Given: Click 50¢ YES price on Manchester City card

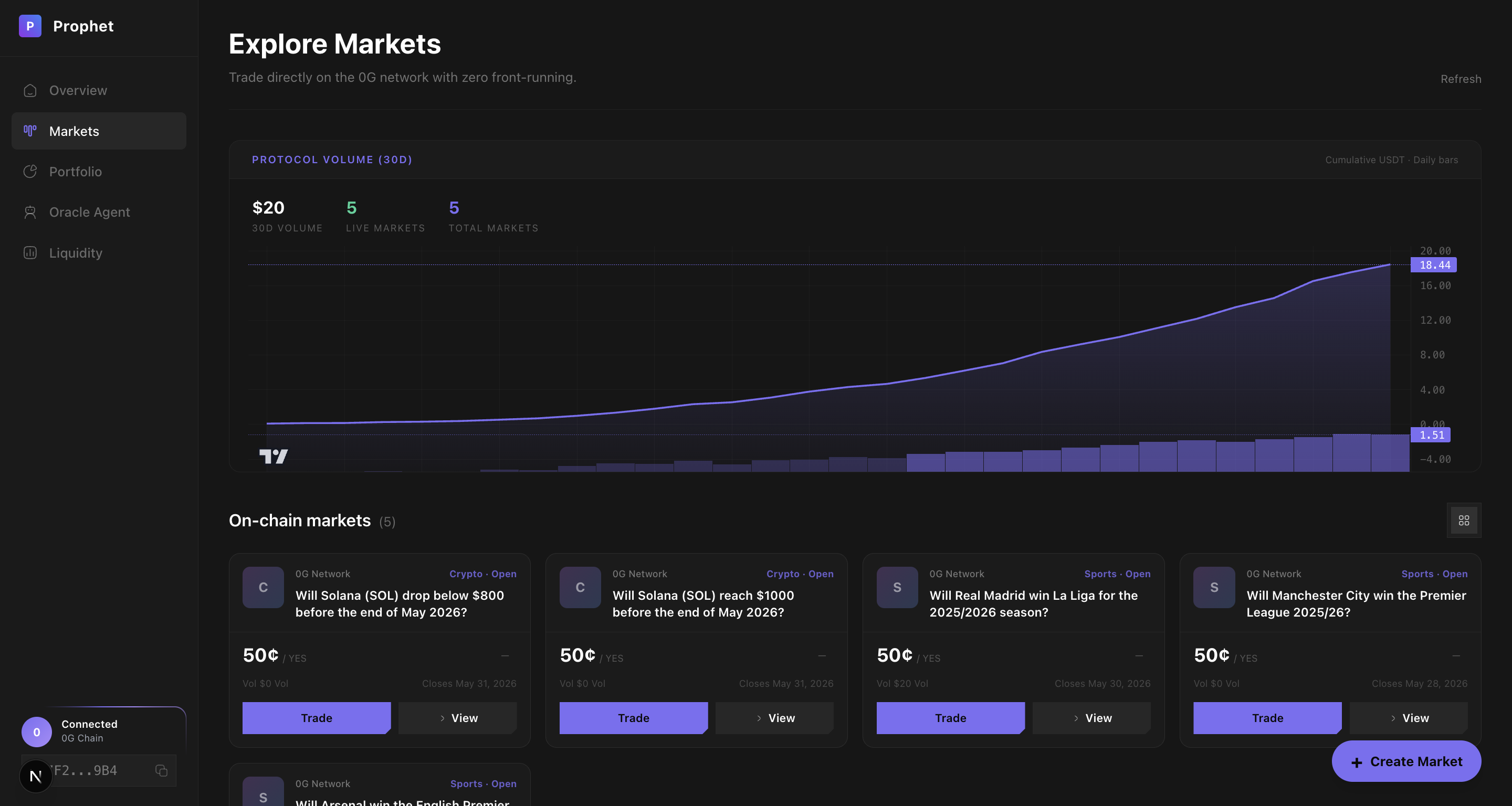Looking at the screenshot, I should [1225, 655].
